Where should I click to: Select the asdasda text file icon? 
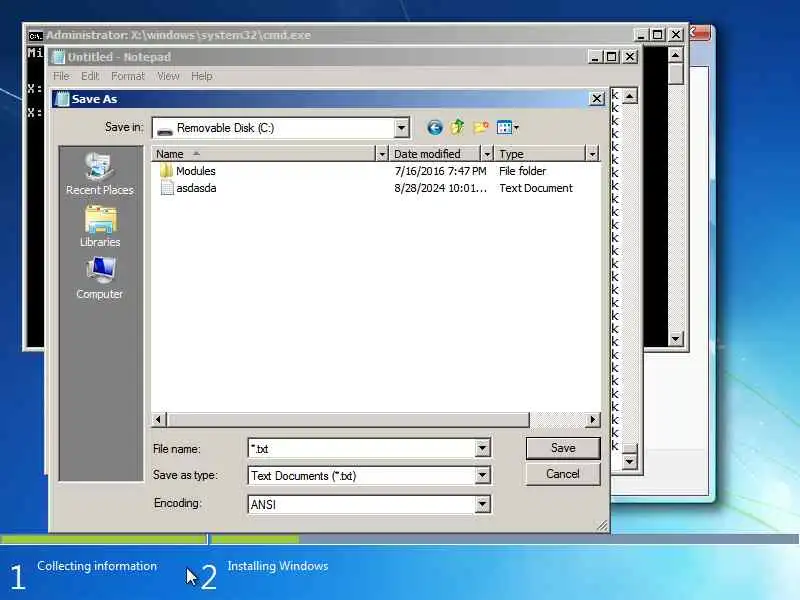pyautogui.click(x=167, y=188)
